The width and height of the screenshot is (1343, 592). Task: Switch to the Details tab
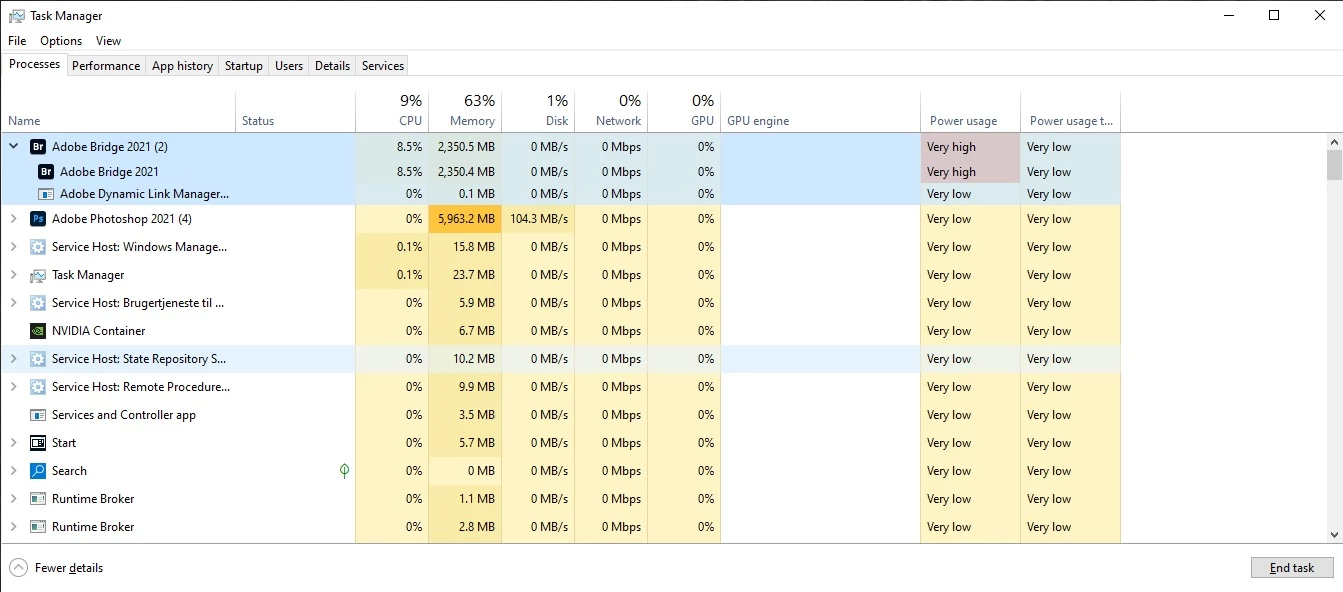point(332,65)
